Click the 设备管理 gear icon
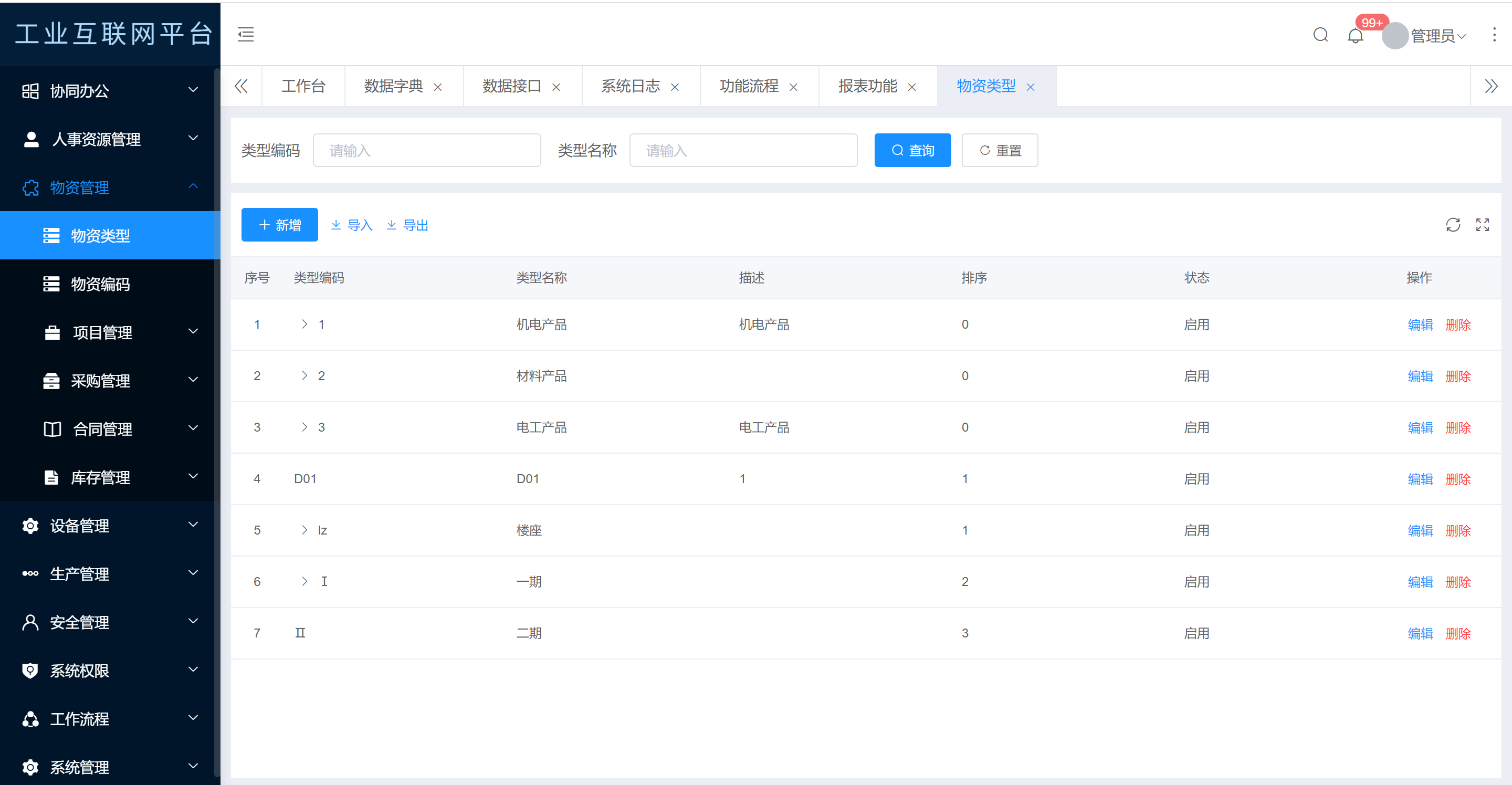The height and width of the screenshot is (785, 1512). 30,526
